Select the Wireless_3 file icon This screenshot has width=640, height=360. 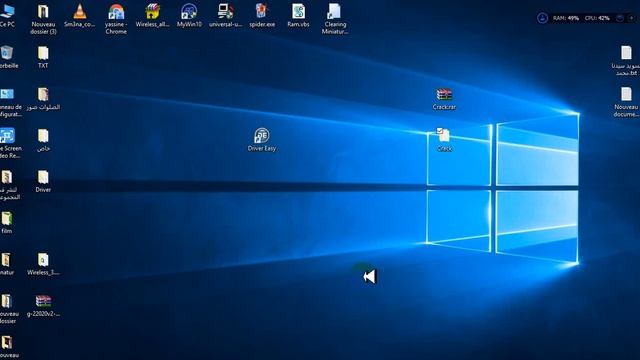43,264
